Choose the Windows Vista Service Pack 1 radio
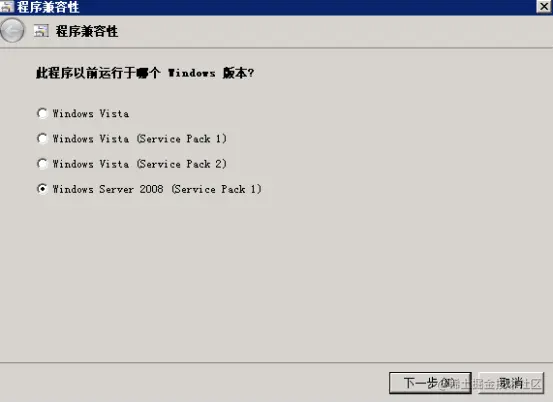The height and width of the screenshot is (403, 554). click(42, 138)
